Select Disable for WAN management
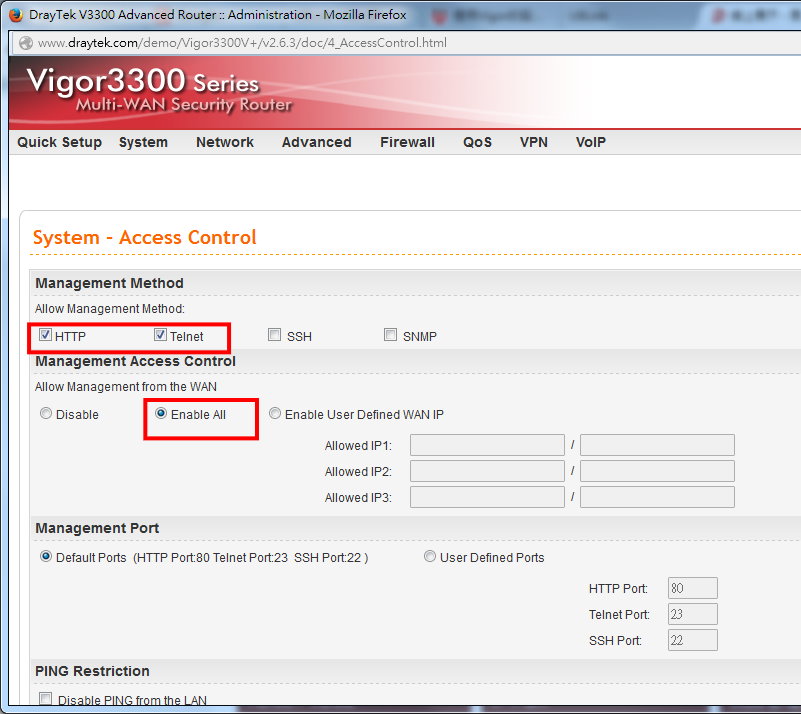801x714 pixels. tap(46, 414)
